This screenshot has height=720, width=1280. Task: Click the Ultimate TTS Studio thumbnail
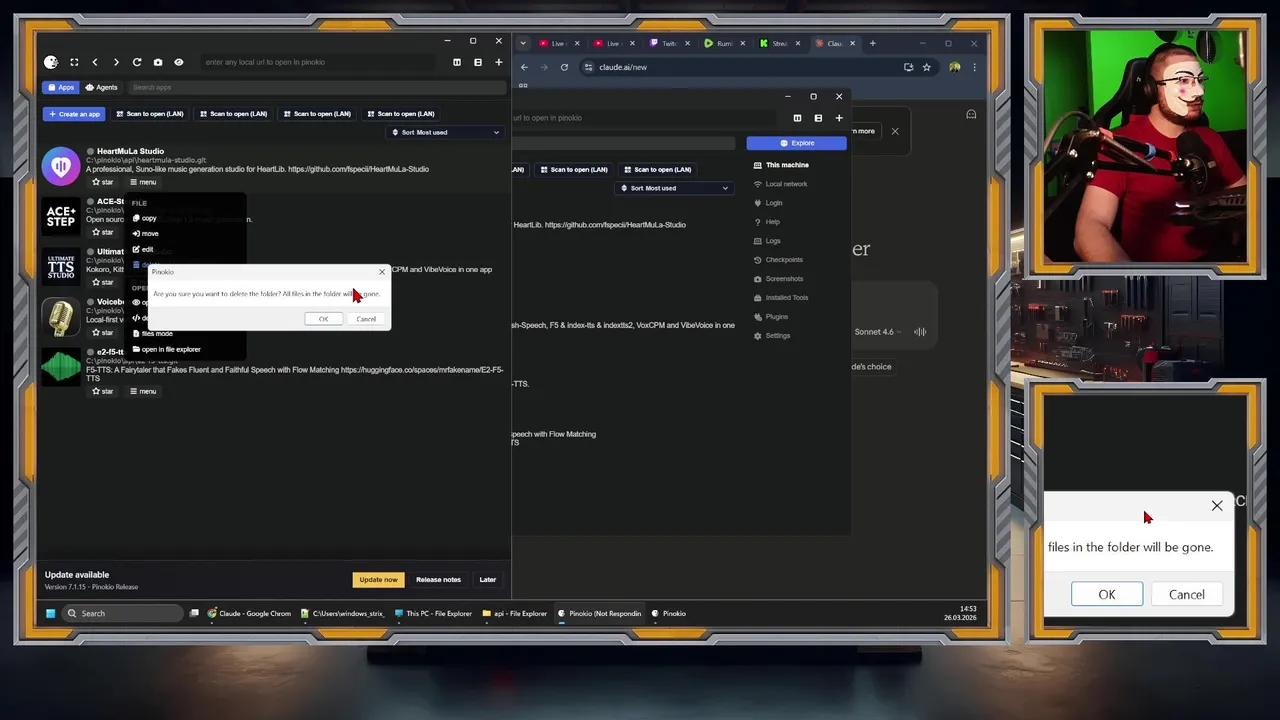point(61,266)
